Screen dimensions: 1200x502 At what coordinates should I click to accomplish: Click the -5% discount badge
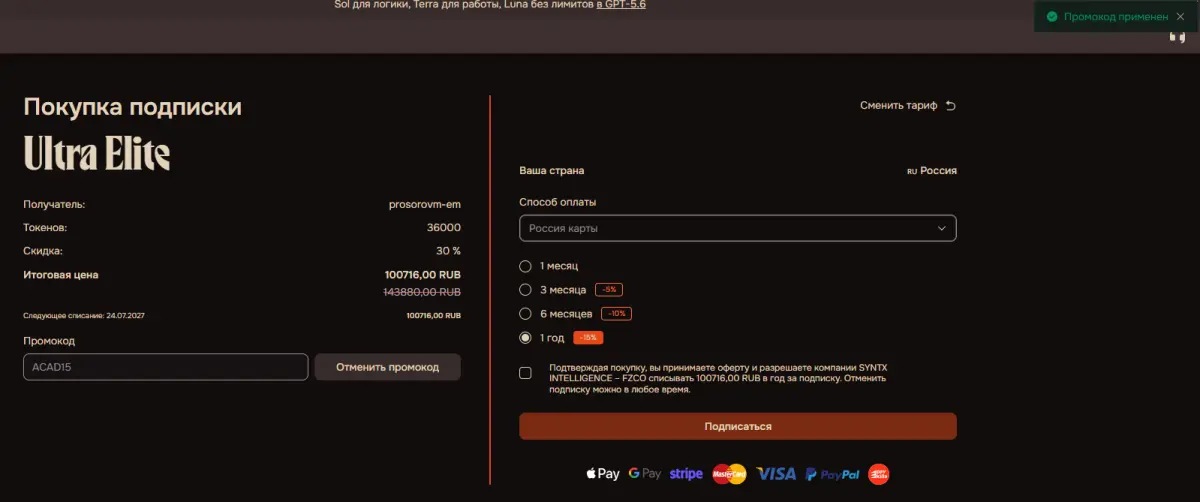[x=609, y=290]
